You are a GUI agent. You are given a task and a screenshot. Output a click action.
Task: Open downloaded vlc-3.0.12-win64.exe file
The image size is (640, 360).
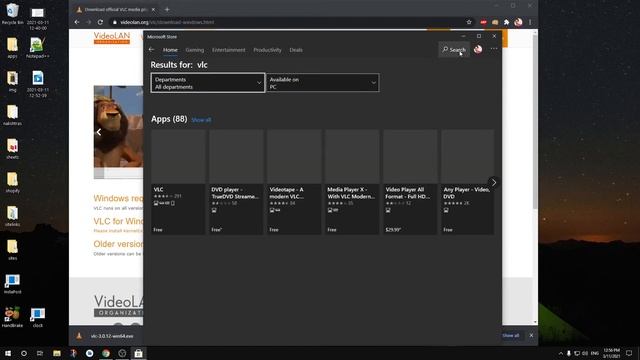pos(112,336)
